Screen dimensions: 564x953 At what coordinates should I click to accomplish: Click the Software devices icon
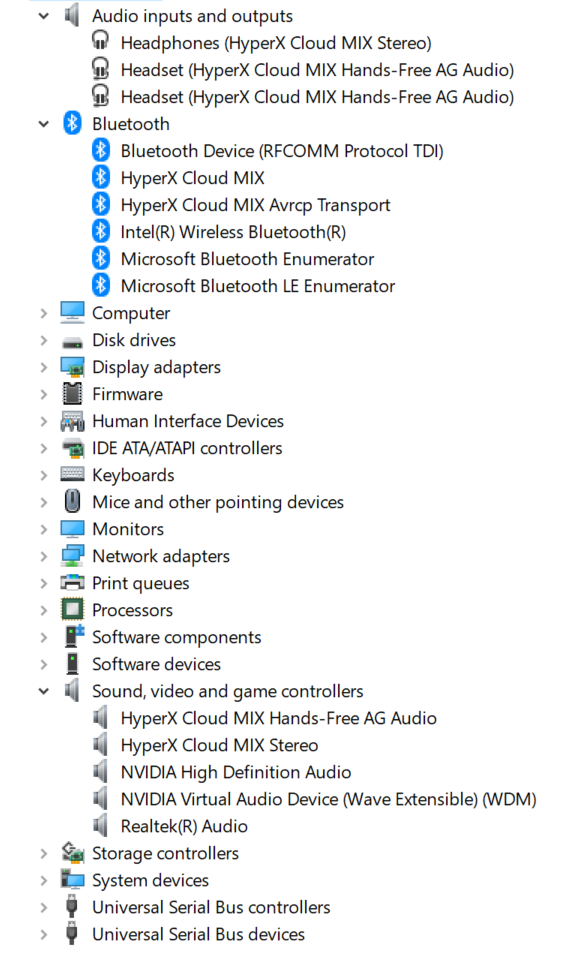click(x=72, y=664)
